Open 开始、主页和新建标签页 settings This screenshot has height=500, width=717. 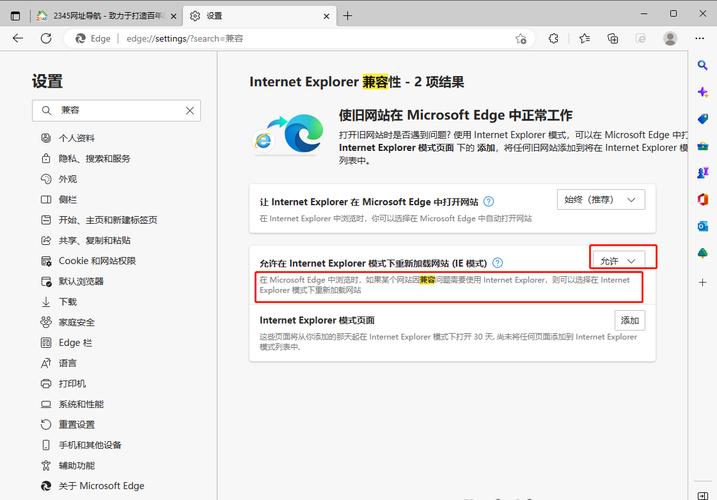pyautogui.click(x=99, y=220)
